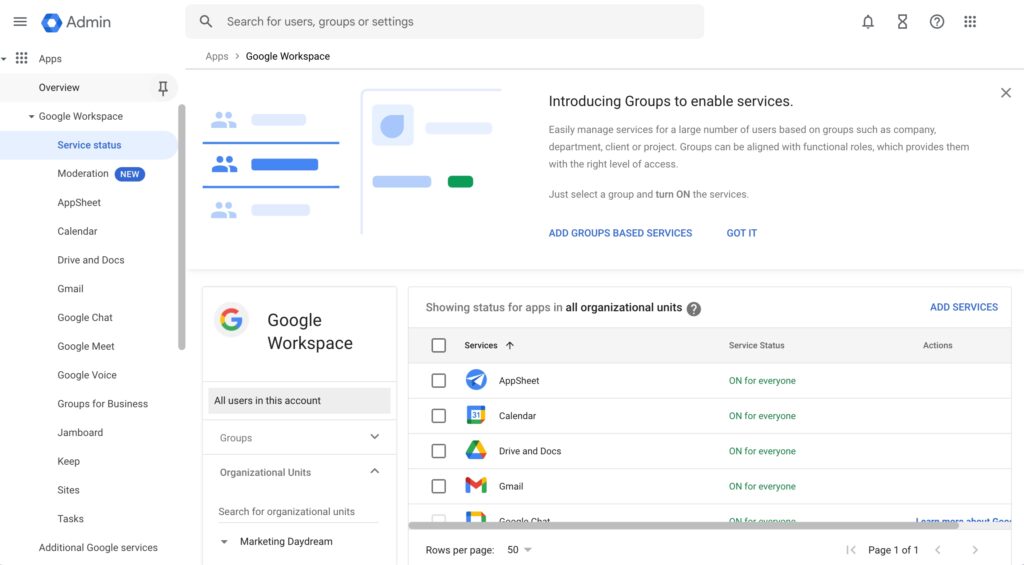Image resolution: width=1024 pixels, height=565 pixels.
Task: Click the Apps grid icon in sidebar
Action: click(x=22, y=58)
